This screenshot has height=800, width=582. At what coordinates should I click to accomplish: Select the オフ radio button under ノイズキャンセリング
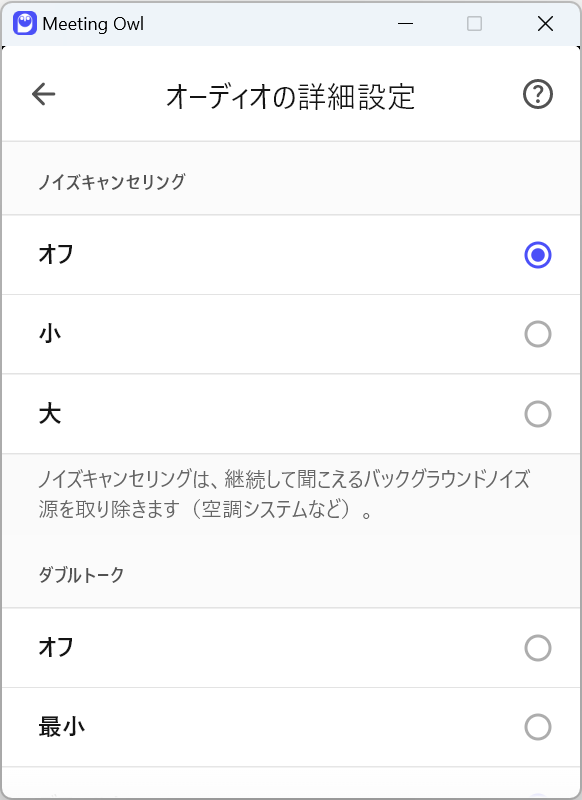point(538,255)
